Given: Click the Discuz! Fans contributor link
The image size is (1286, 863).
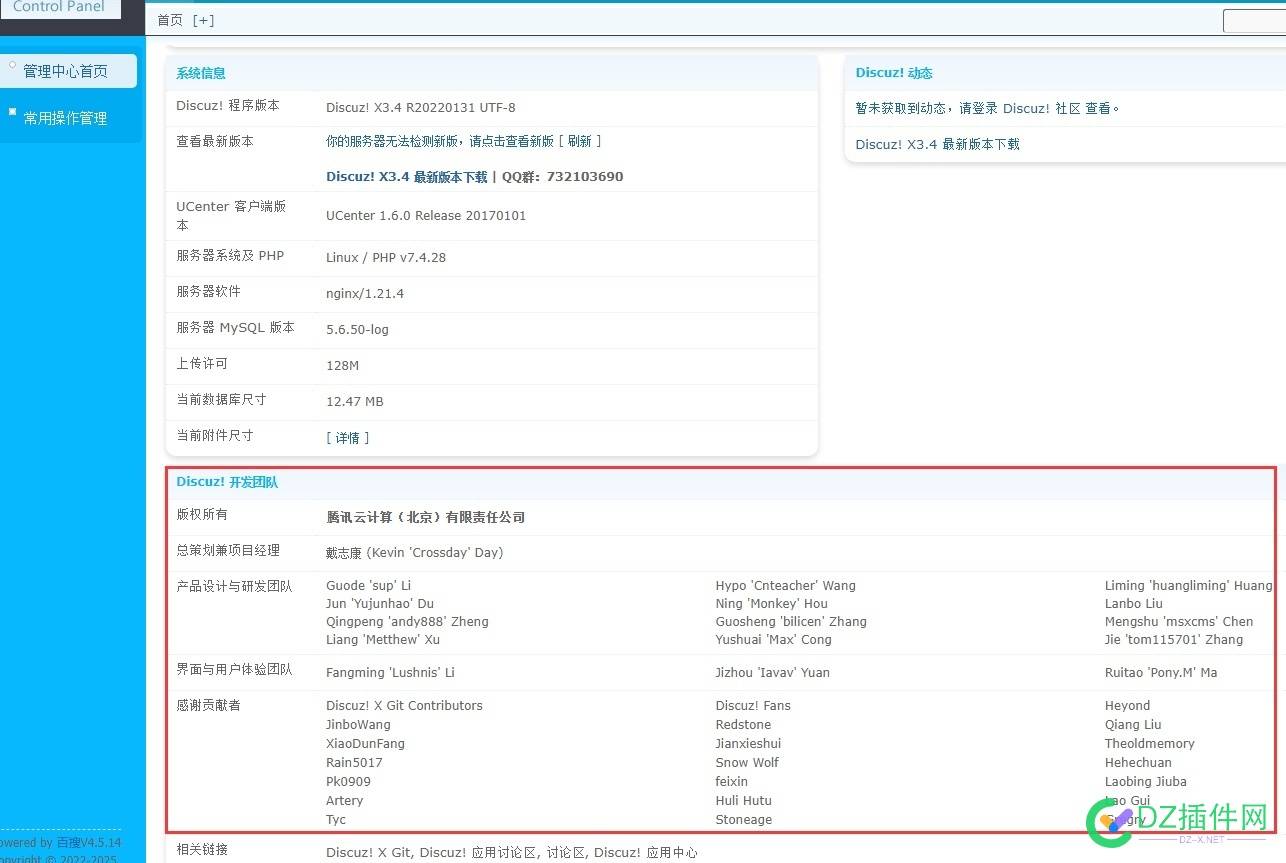Looking at the screenshot, I should (x=753, y=706).
